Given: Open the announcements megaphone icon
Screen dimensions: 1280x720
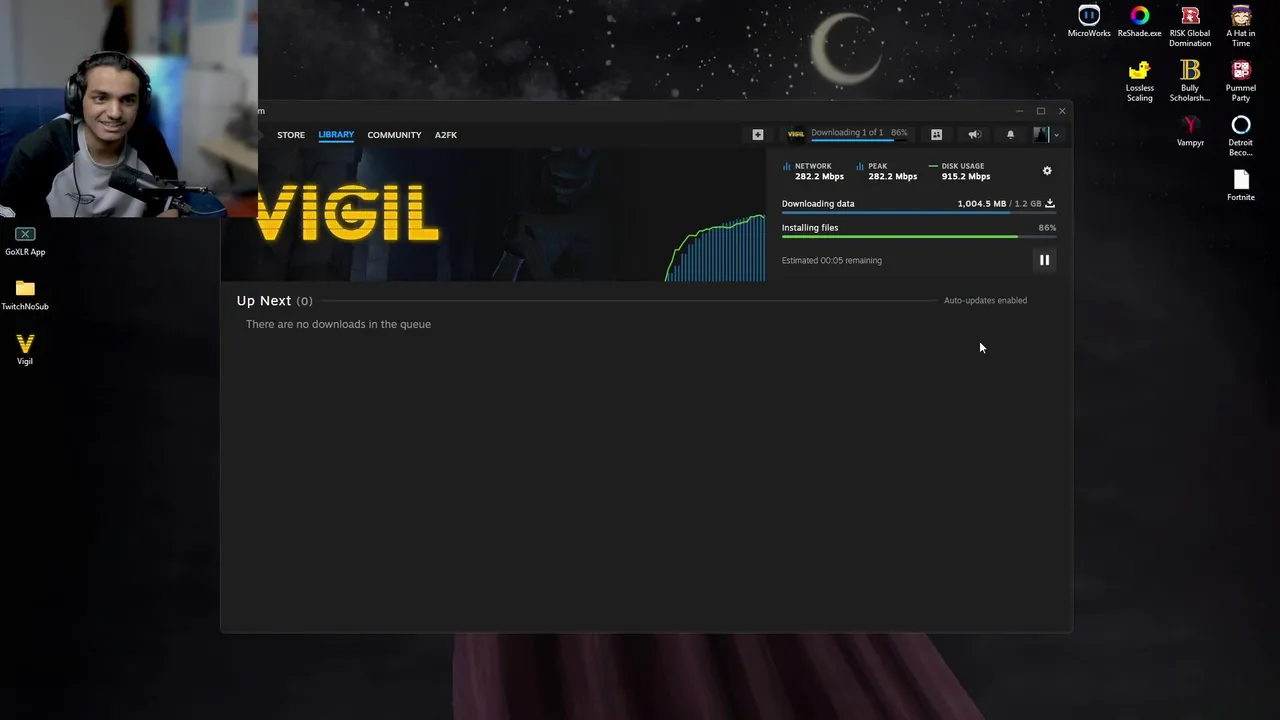Looking at the screenshot, I should coord(974,134).
